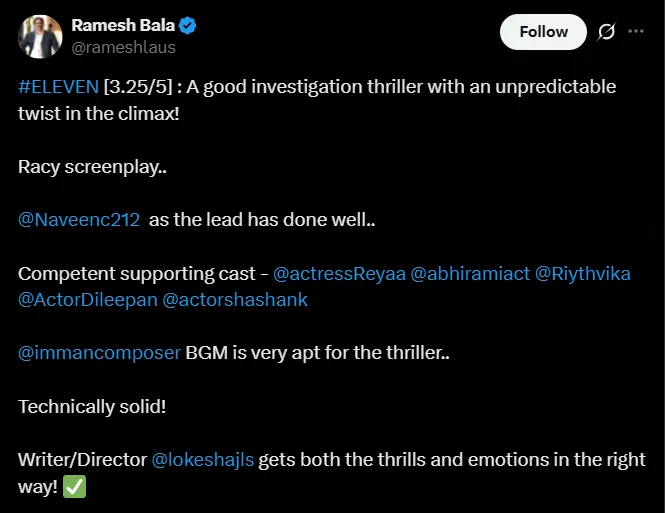Open the @actressReyaa profile mention

coord(339,273)
